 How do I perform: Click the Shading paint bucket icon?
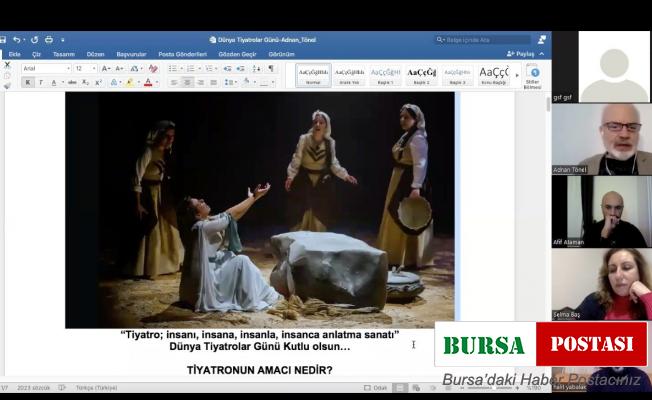246,82
